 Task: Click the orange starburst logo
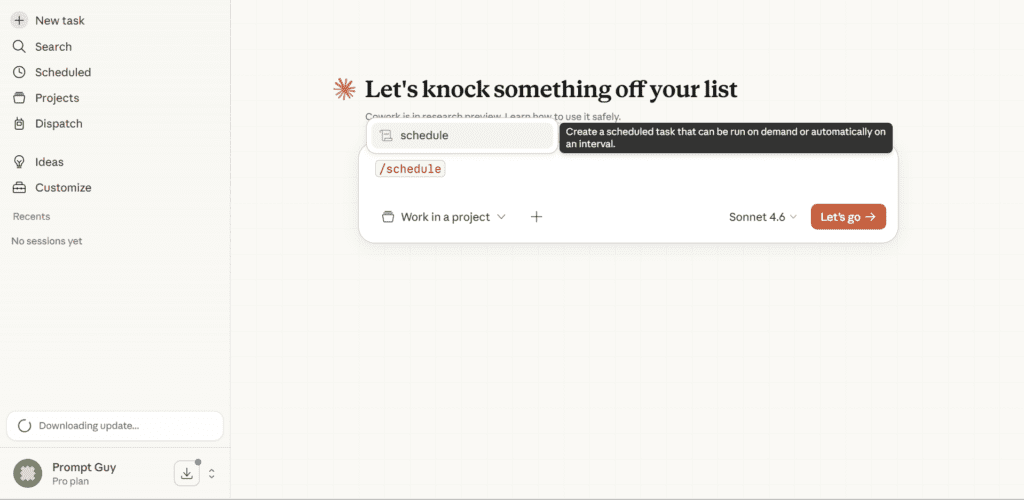click(344, 90)
